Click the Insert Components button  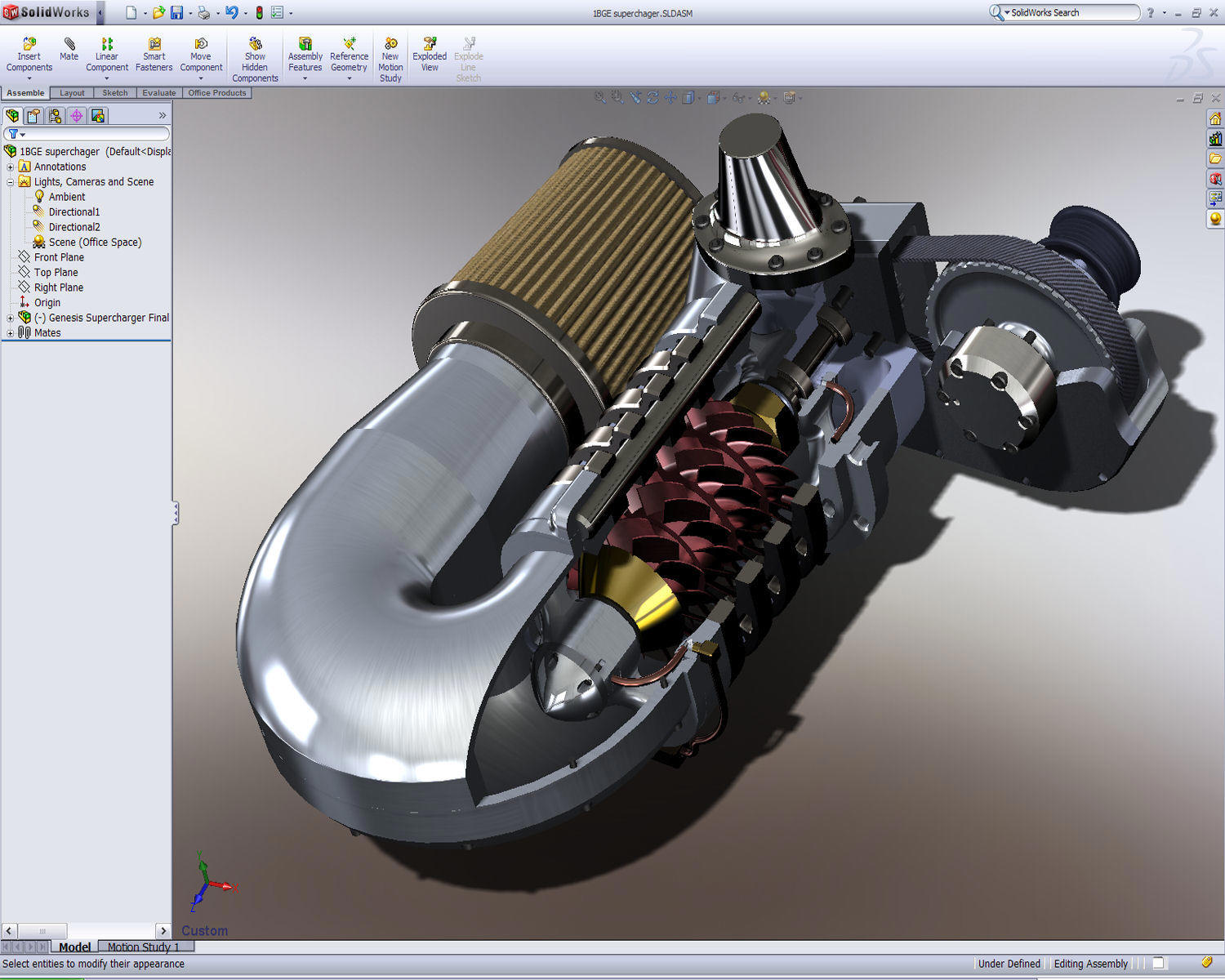click(29, 44)
